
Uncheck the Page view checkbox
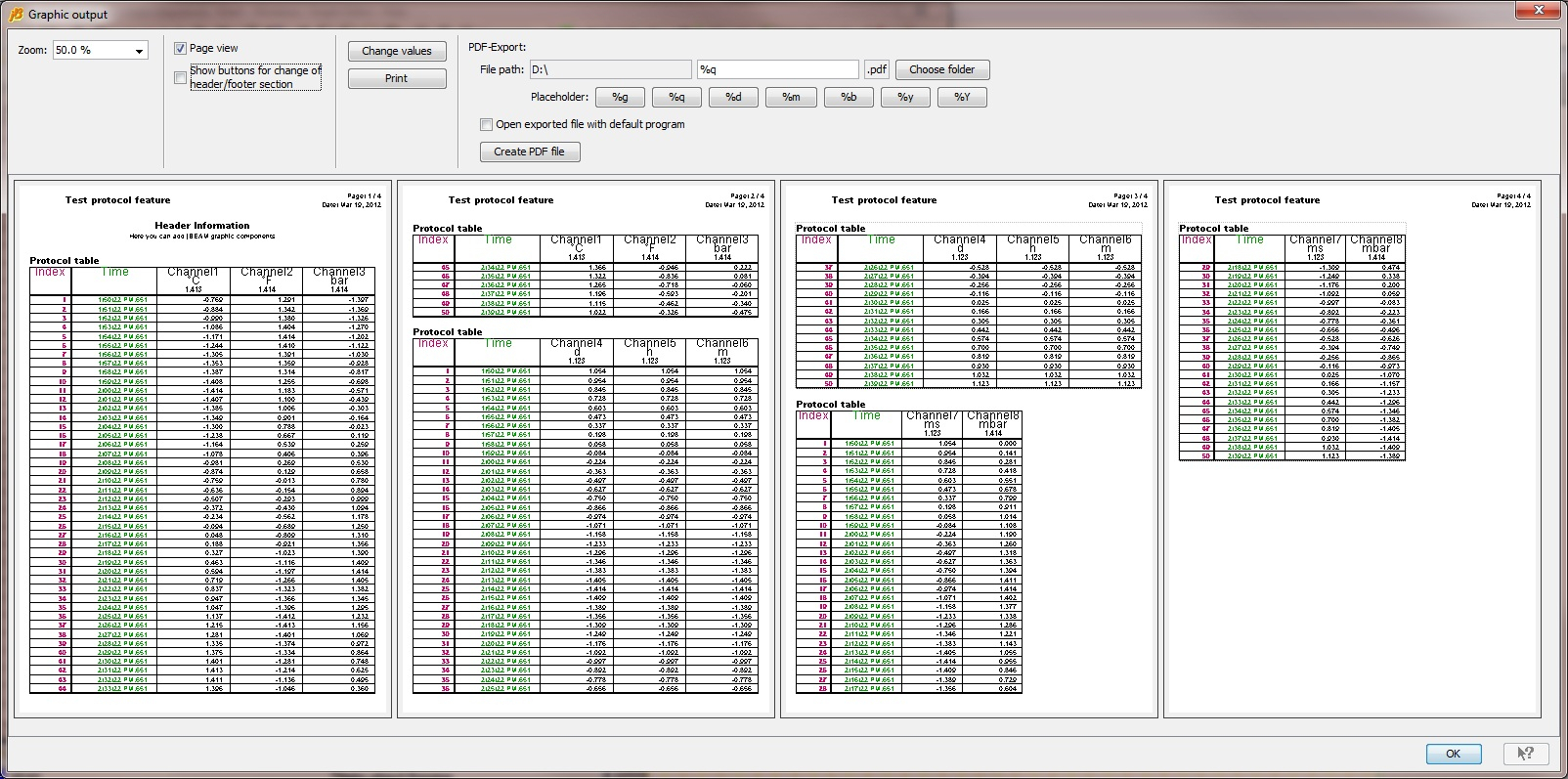click(x=181, y=48)
